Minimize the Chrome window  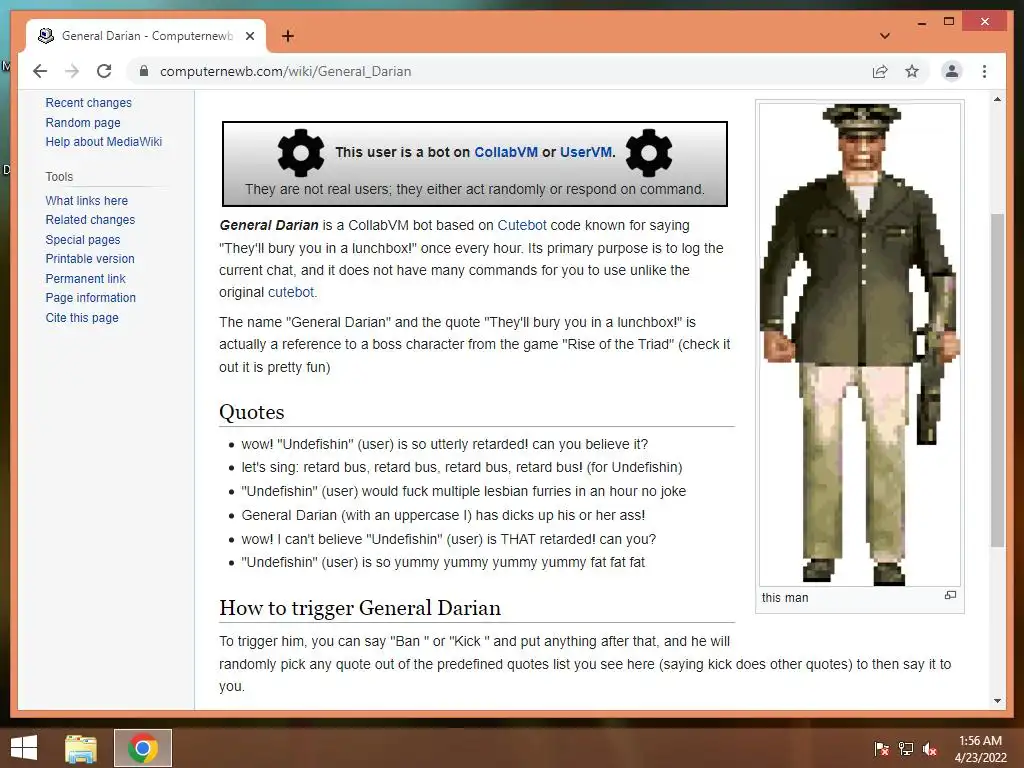pos(921,22)
